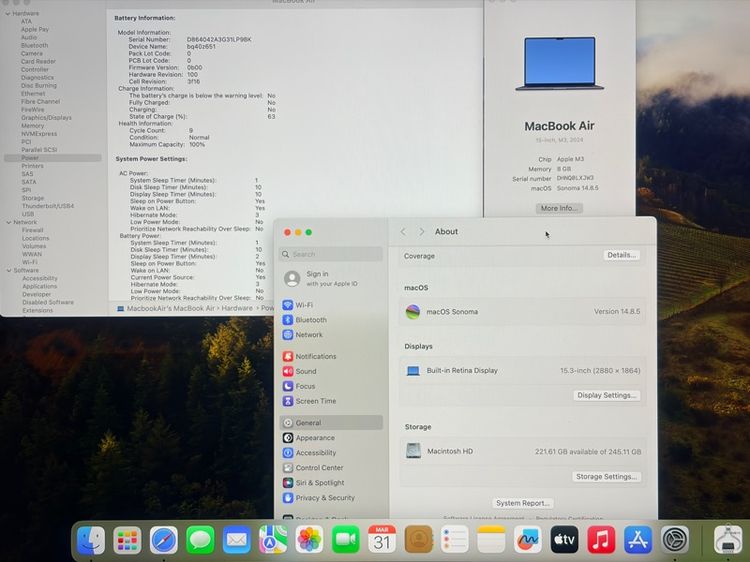Open Messages app in the Dock

click(200, 540)
